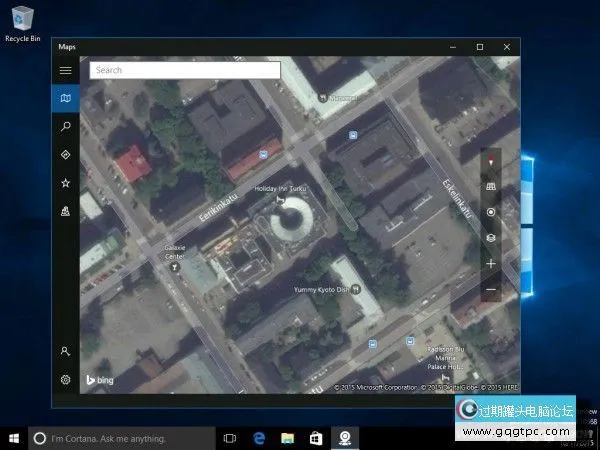Show my location on map

tap(490, 212)
